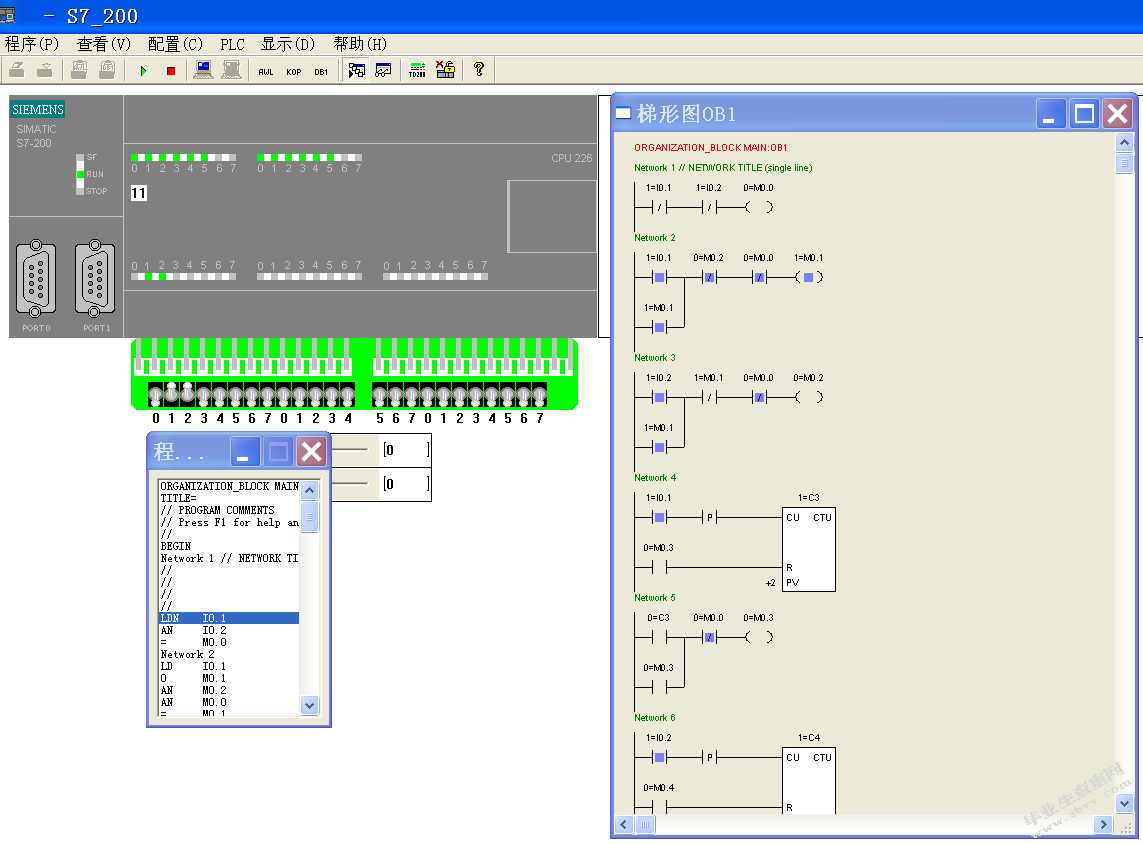Open the DB1 data block view
The image size is (1143, 844).
pyautogui.click(x=321, y=71)
